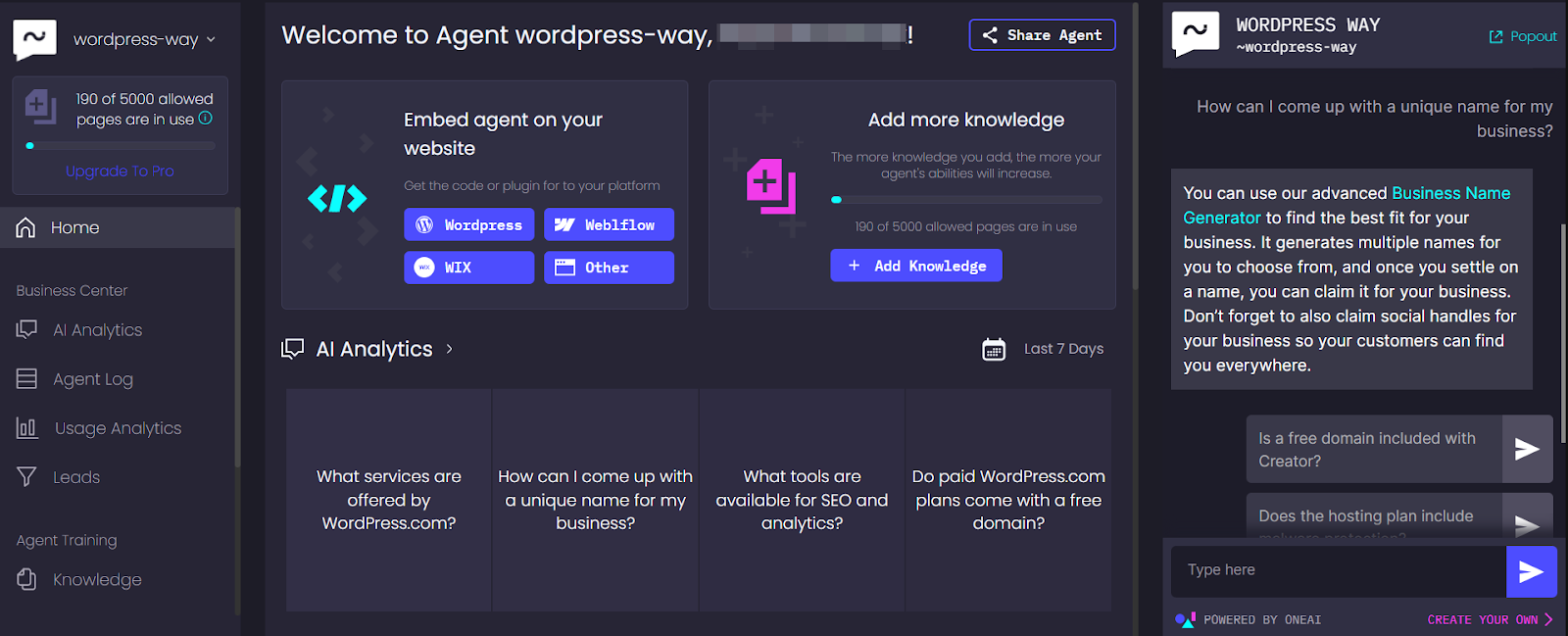Screen dimensions: 1568x636
Task: Click the AI Analytics chat icon in sidebar
Action: click(26, 330)
